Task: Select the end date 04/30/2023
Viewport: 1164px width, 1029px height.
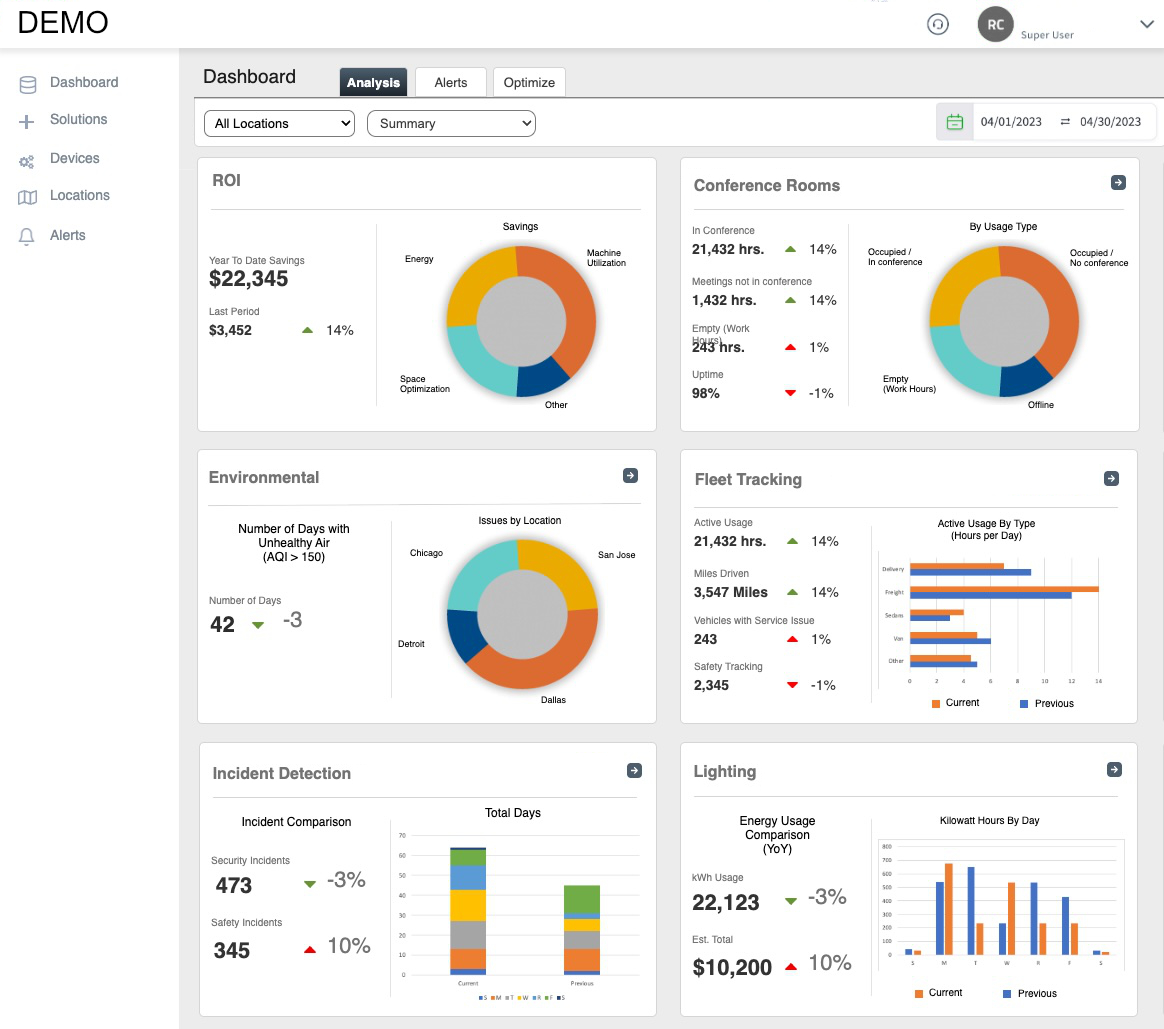Action: pyautogui.click(x=1111, y=122)
